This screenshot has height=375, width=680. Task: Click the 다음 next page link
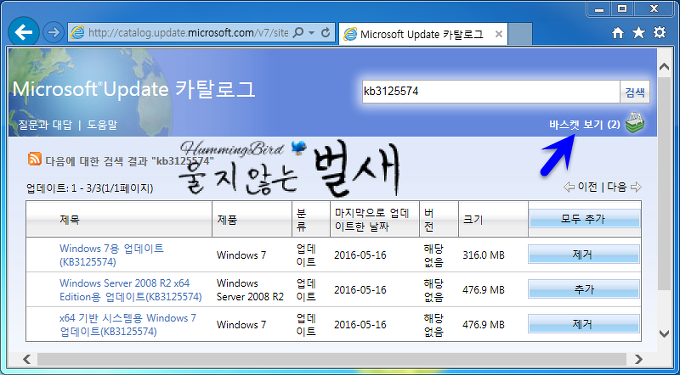pyautogui.click(x=617, y=187)
